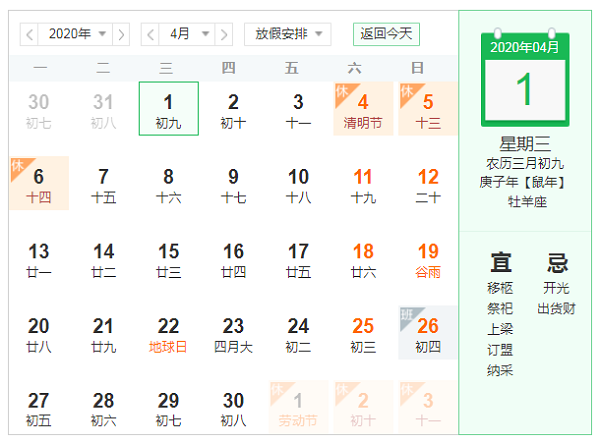
Task: Select April 22 地球日 date
Action: [168, 333]
